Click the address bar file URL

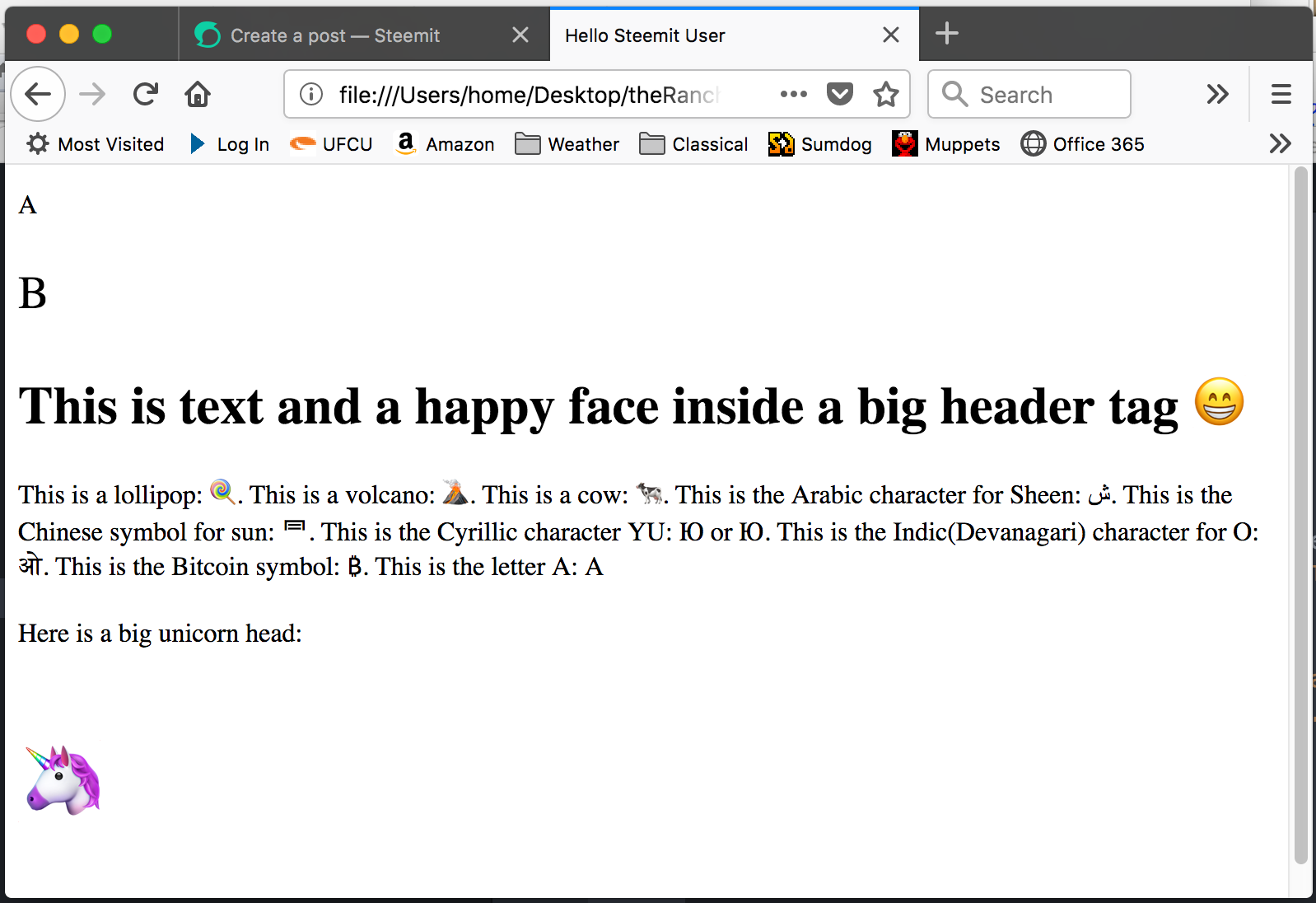click(x=530, y=95)
